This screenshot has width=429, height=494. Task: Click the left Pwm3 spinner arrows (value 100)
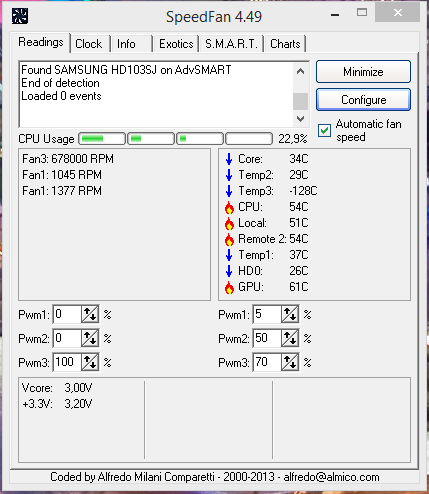90,362
